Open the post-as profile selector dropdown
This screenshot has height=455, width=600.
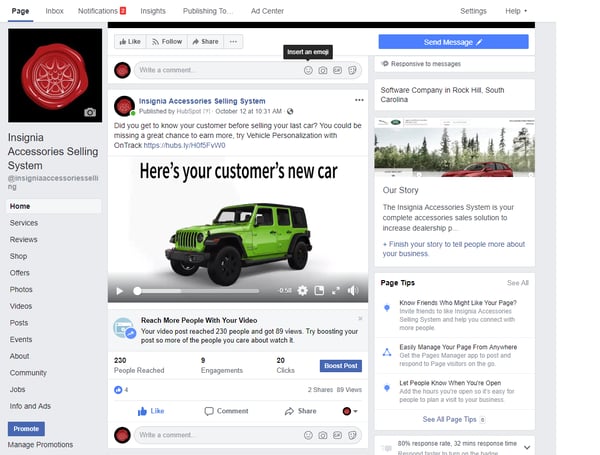tap(350, 411)
